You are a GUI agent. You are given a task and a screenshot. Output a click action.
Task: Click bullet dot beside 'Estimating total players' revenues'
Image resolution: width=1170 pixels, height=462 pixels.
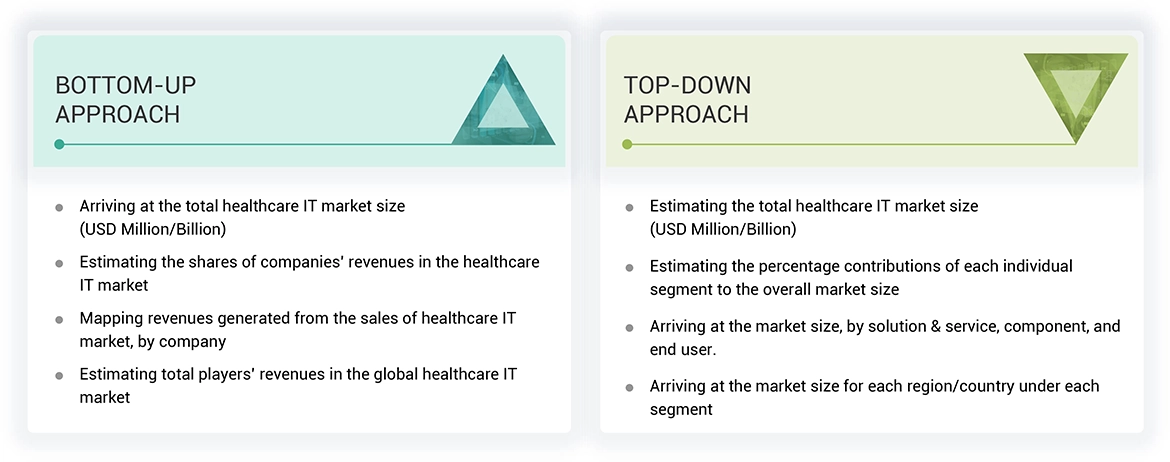59,375
